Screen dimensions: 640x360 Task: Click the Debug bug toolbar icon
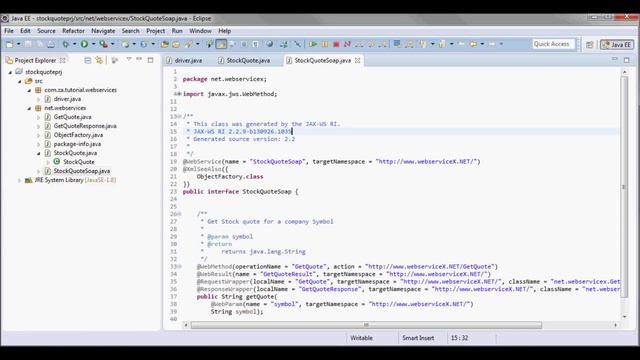tap(65, 44)
